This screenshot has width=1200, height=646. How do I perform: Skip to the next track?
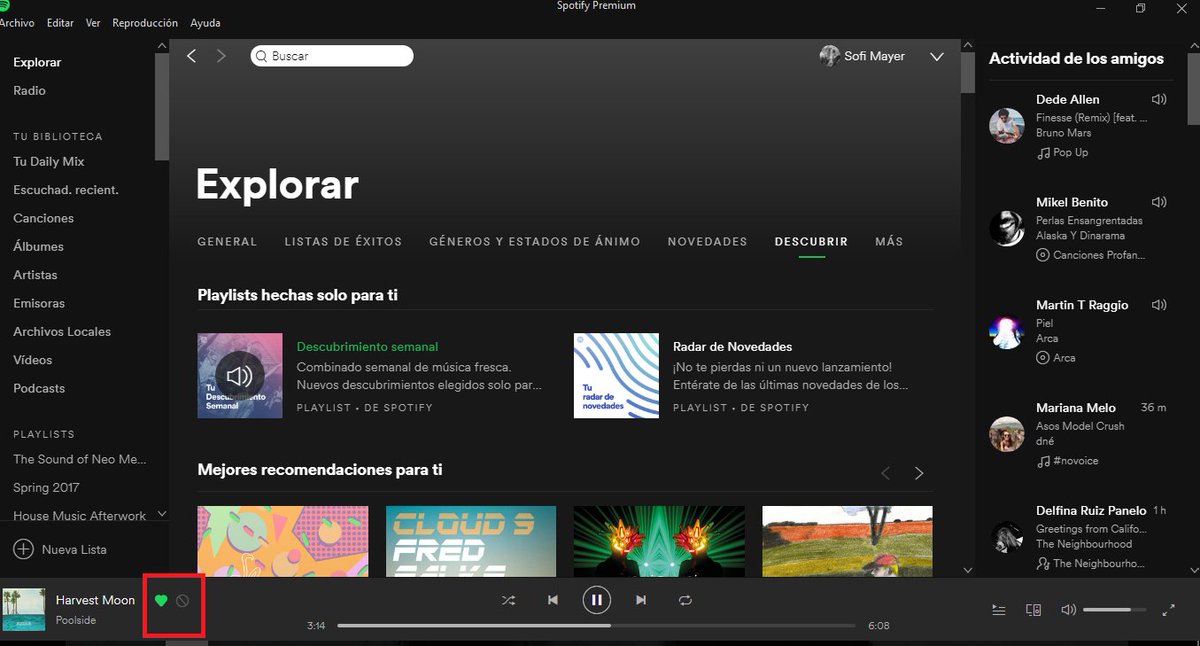point(641,600)
